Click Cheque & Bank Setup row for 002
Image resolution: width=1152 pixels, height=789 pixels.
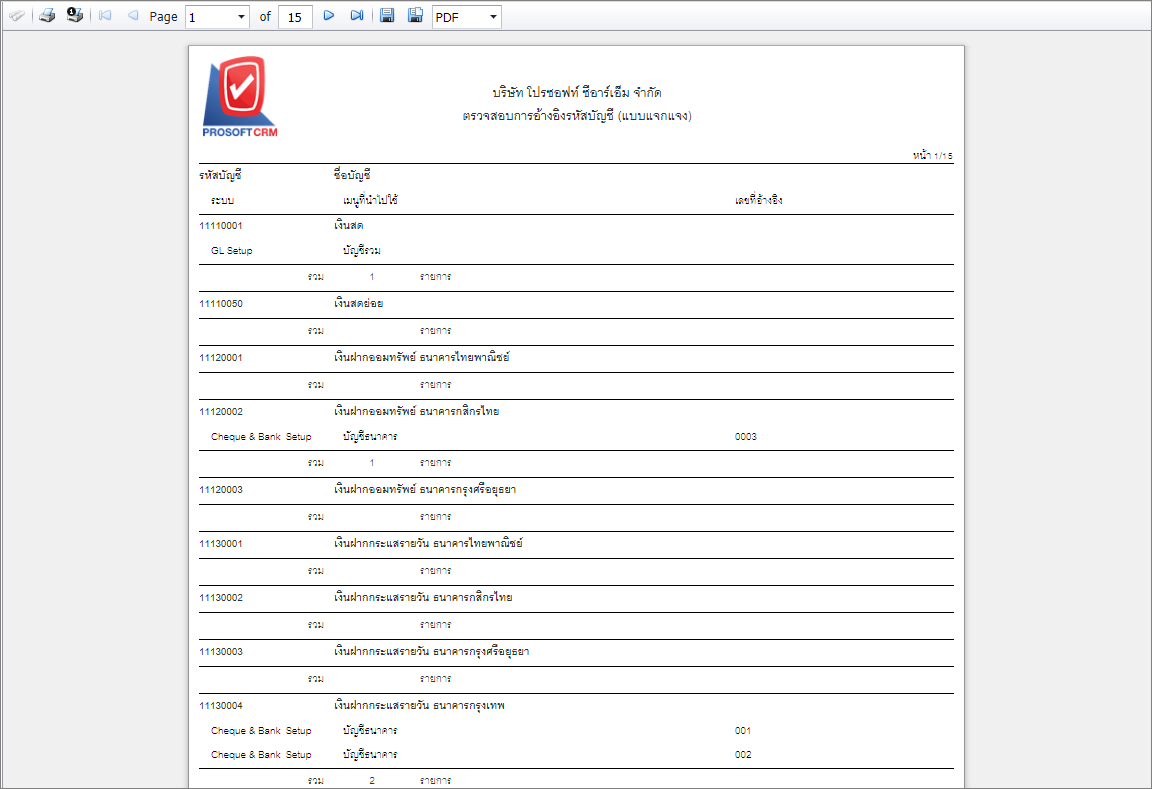coord(261,754)
